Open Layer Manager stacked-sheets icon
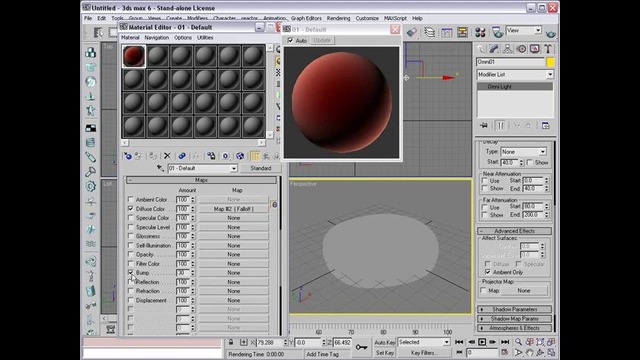 click(429, 32)
